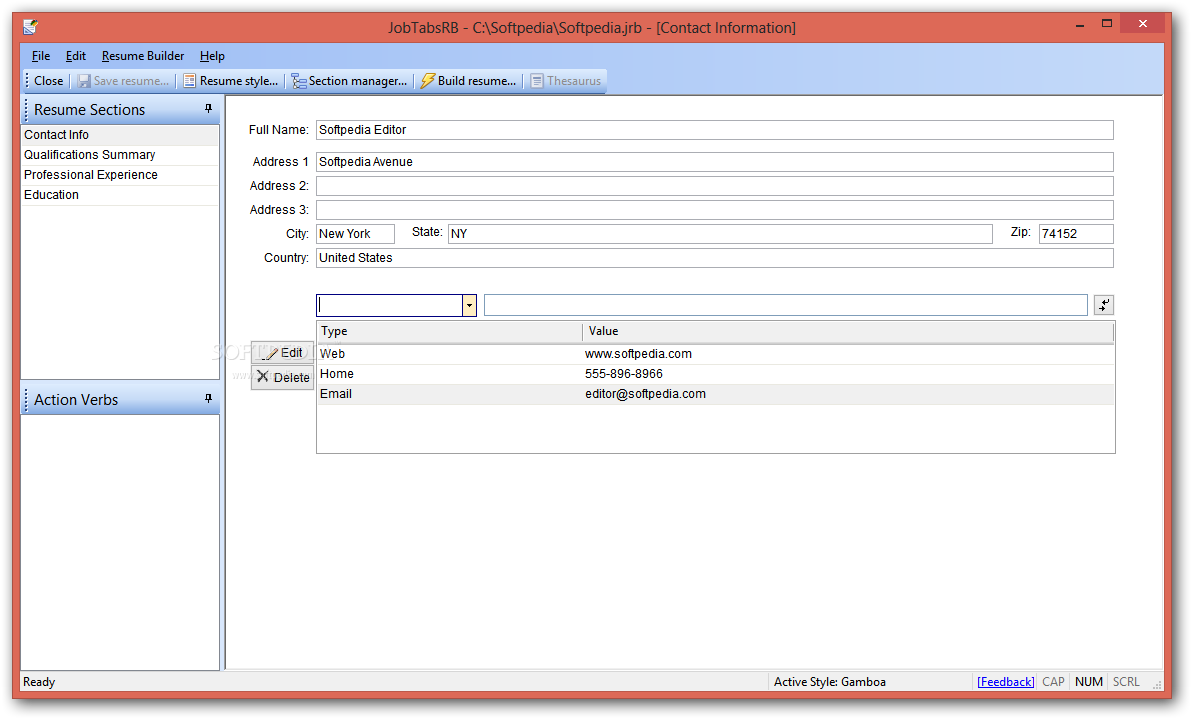Click the empty Address 3 field

click(715, 210)
